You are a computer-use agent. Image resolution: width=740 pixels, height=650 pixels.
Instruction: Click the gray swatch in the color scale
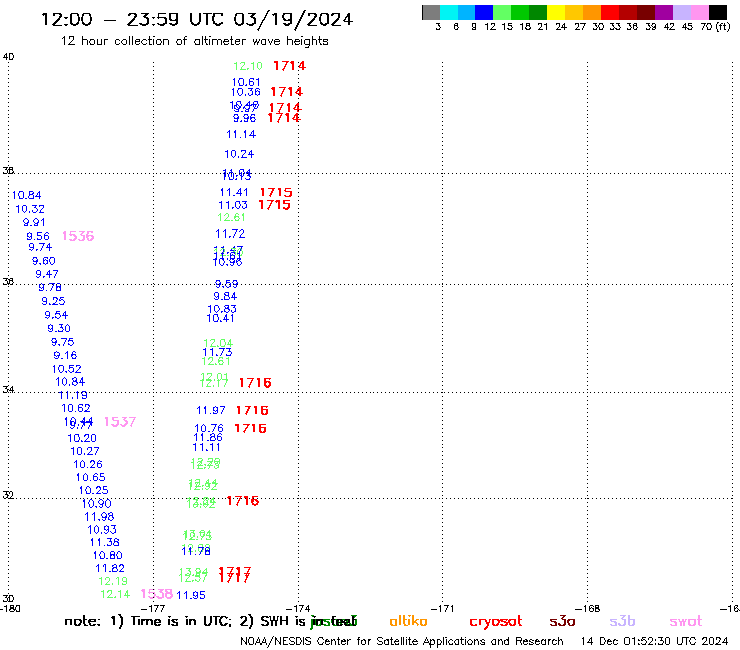tap(431, 12)
